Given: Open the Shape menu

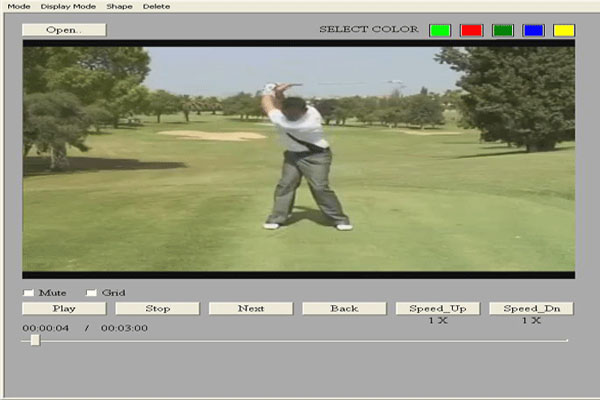Looking at the screenshot, I should pyautogui.click(x=119, y=7).
